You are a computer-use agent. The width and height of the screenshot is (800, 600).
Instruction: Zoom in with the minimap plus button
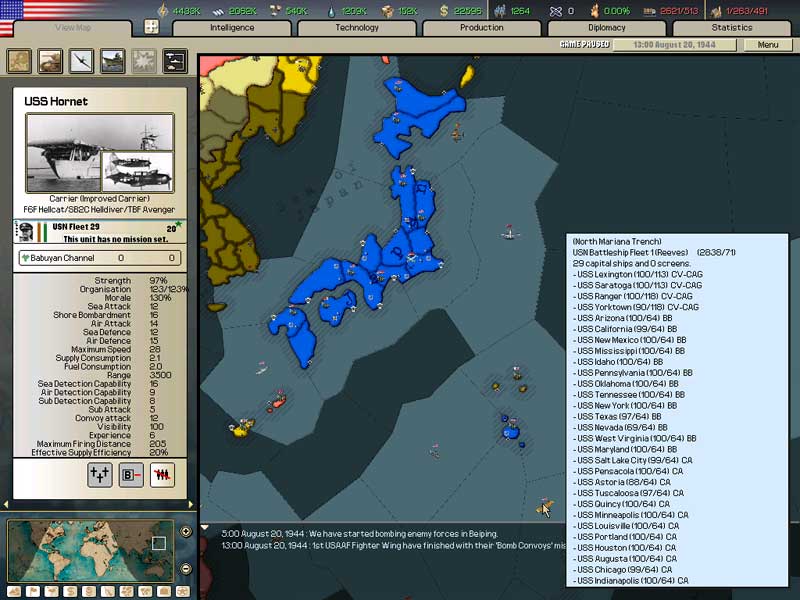(x=186, y=532)
